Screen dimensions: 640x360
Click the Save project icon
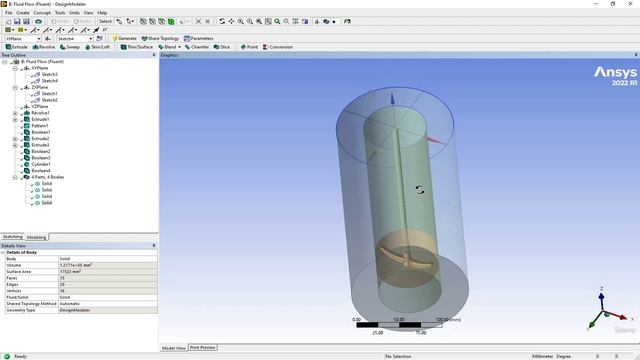pos(17,21)
